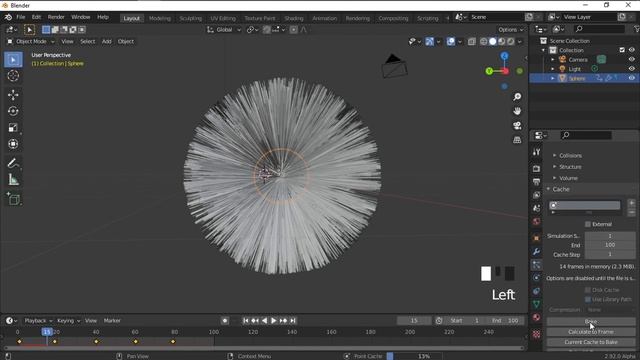Expand the Sphere tree item
Screen dimensions: 640x360
[553, 78]
